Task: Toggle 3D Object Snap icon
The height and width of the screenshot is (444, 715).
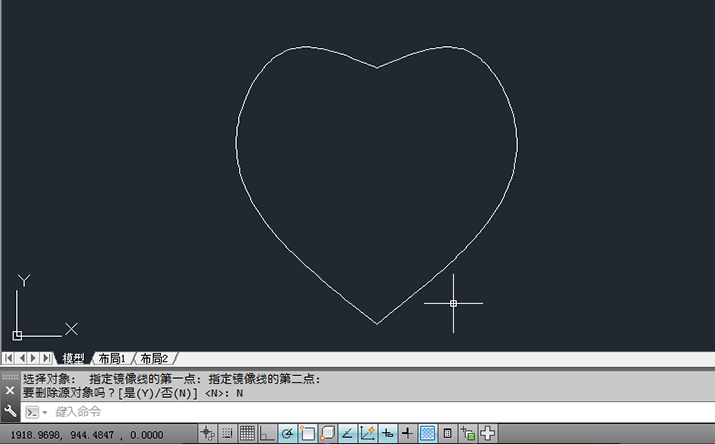Action: [327, 433]
